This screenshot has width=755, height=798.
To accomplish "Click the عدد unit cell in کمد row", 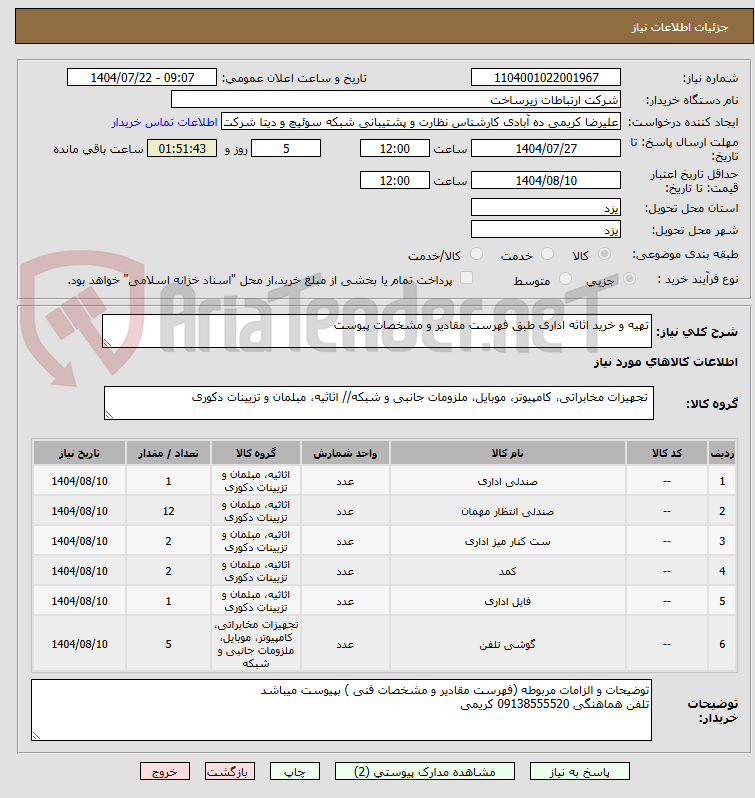I will pyautogui.click(x=345, y=571).
